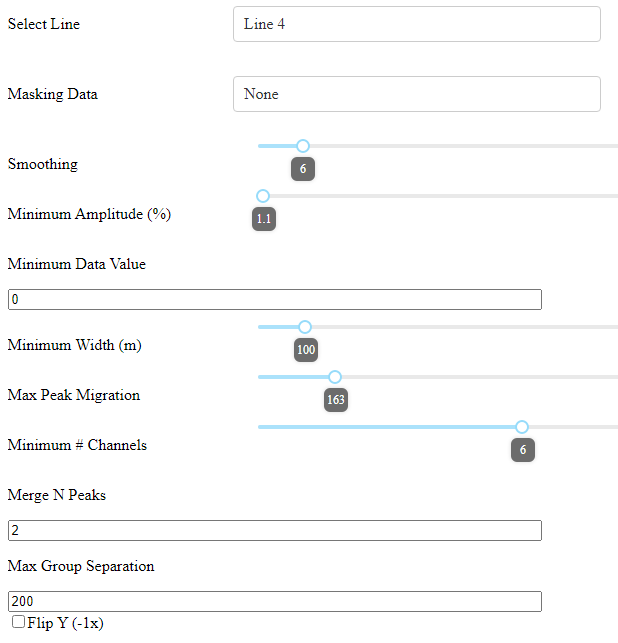Click the Max Peak Migration slider handle

tap(335, 377)
